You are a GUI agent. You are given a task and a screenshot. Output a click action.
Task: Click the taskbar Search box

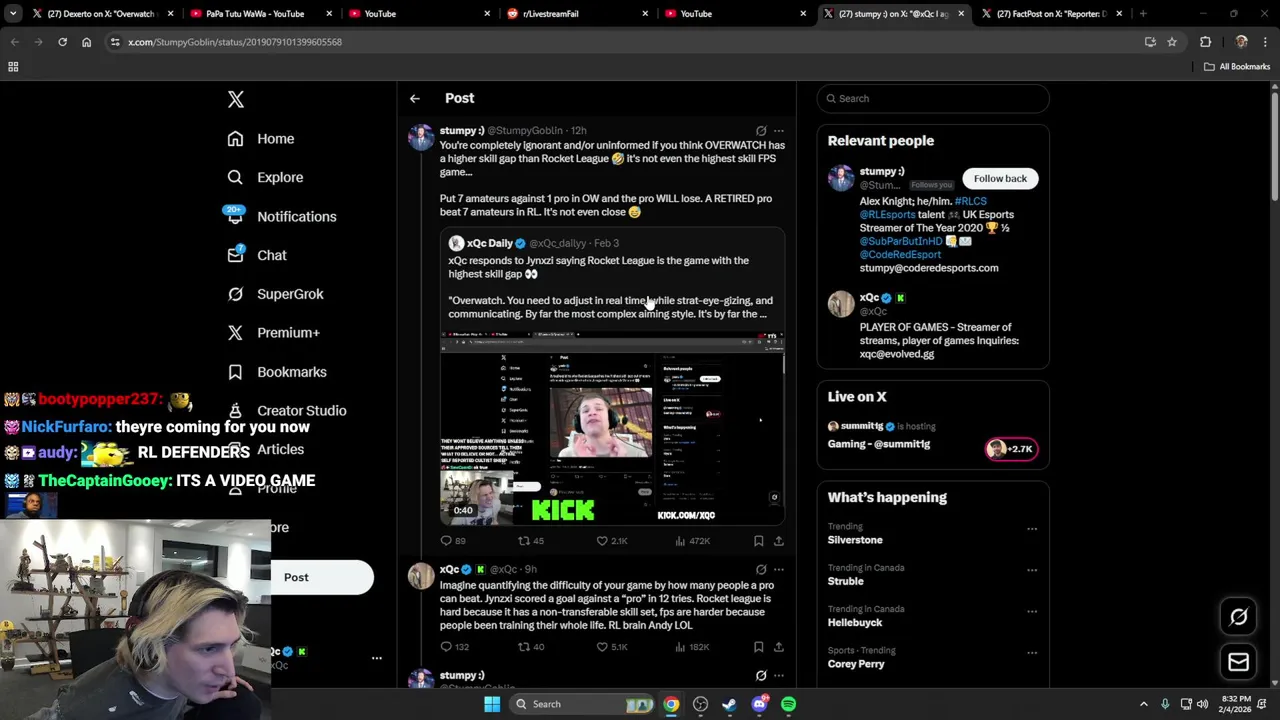point(585,704)
